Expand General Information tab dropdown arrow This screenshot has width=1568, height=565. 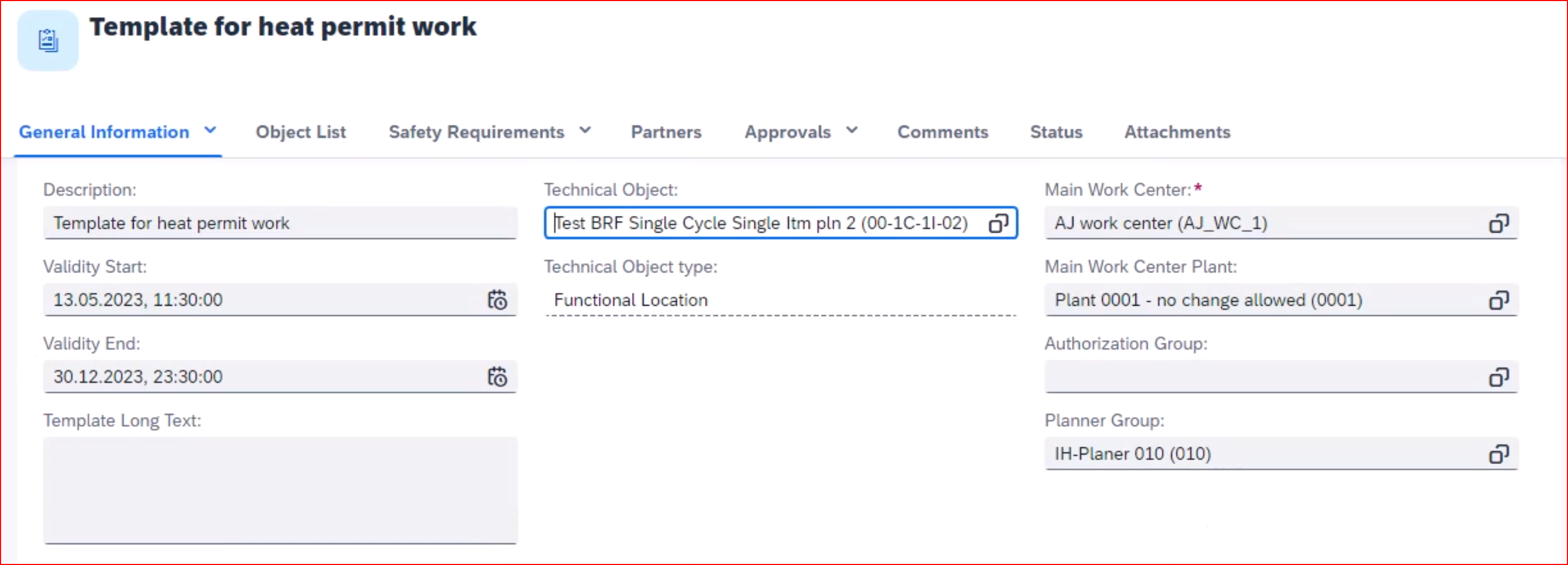click(x=210, y=131)
